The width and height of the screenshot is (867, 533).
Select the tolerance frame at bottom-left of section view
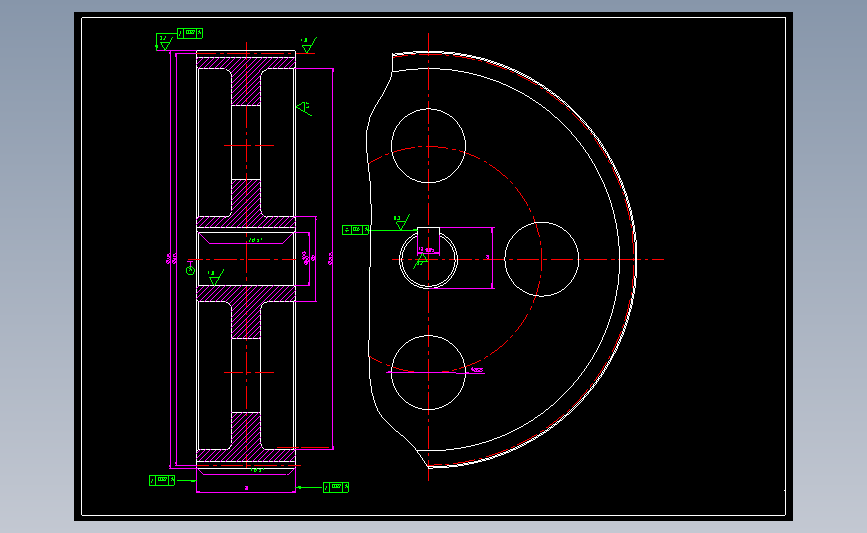coord(162,480)
